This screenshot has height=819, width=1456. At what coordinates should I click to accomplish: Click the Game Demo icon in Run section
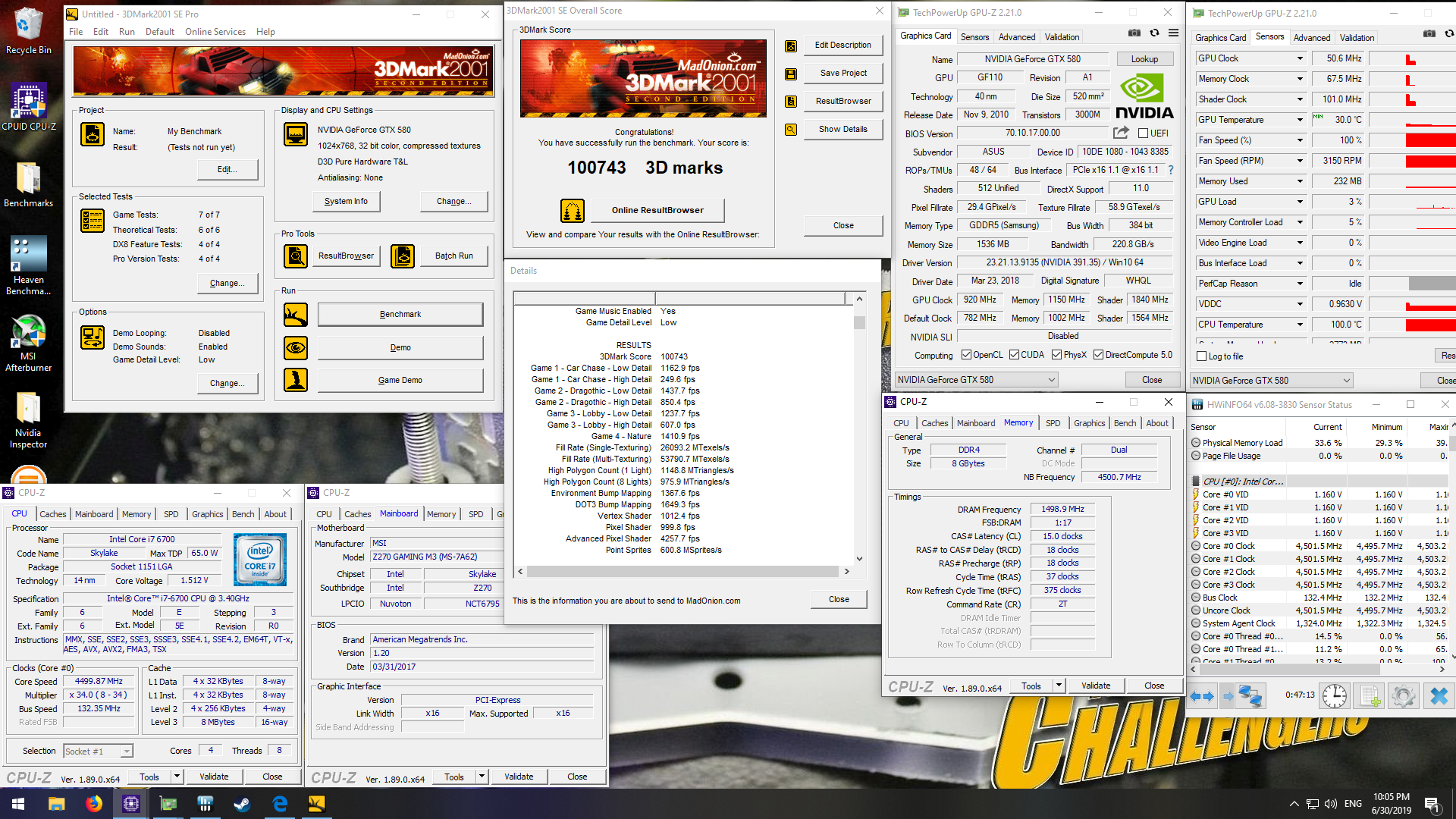point(295,380)
